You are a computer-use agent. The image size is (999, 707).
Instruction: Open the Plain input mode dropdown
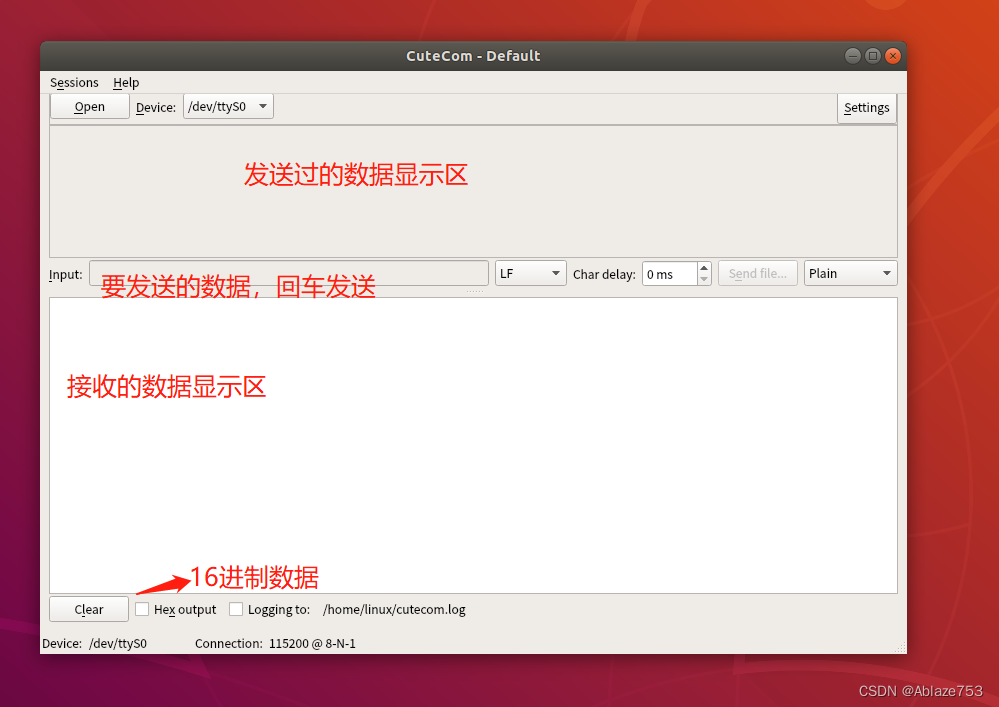click(x=849, y=272)
